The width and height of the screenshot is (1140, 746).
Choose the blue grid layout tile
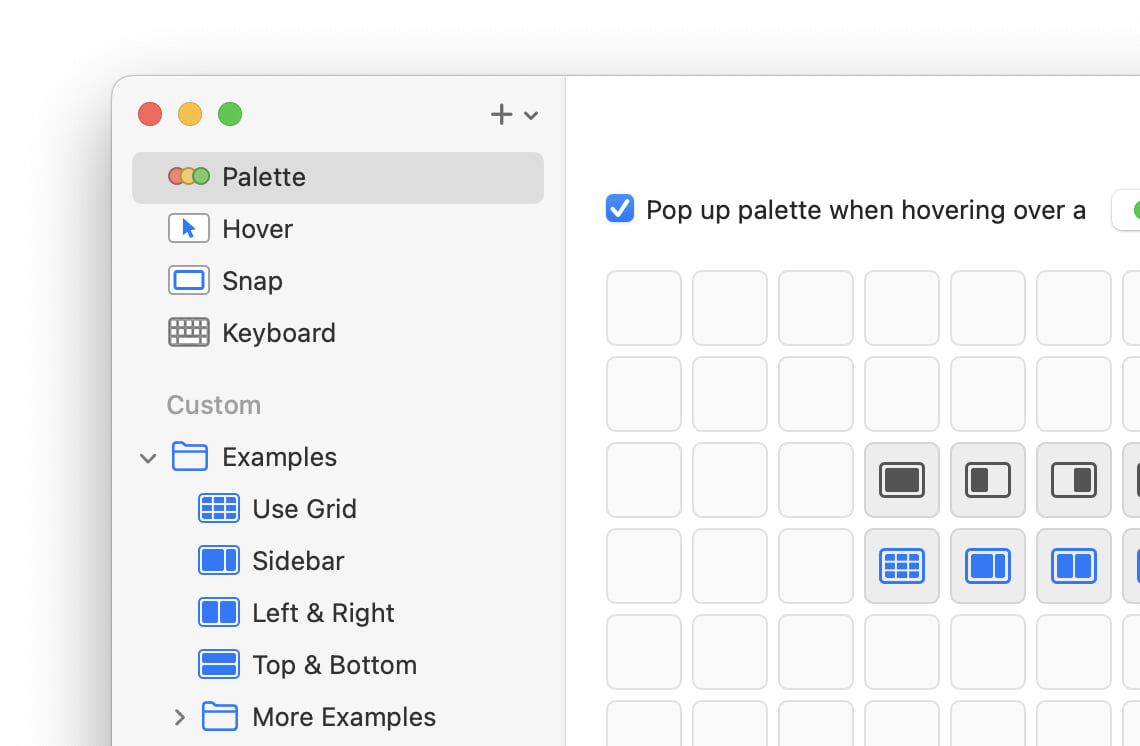pyautogui.click(x=901, y=566)
